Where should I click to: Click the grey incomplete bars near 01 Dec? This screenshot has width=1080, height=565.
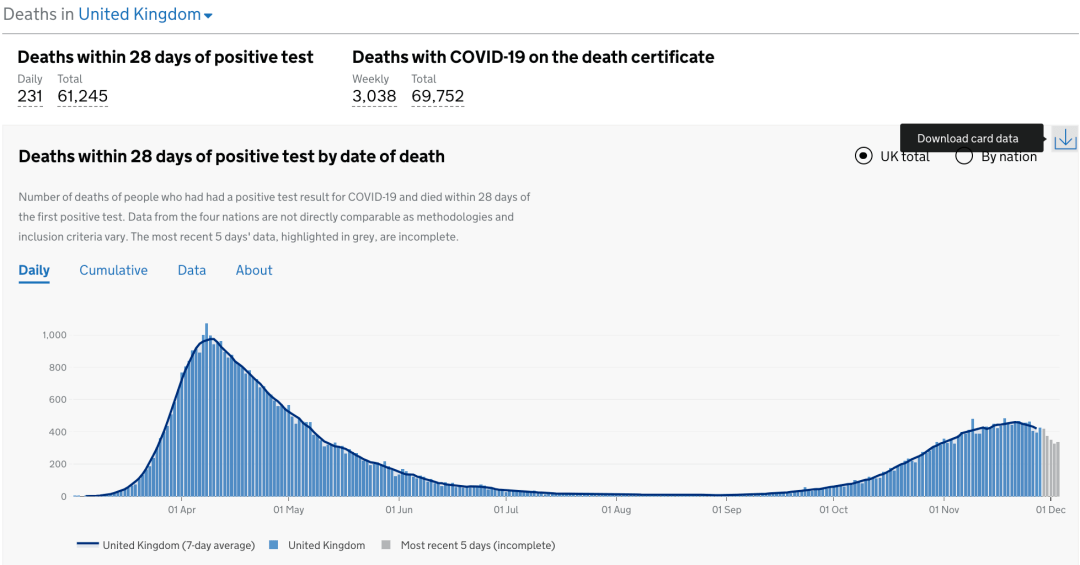pyautogui.click(x=1051, y=468)
